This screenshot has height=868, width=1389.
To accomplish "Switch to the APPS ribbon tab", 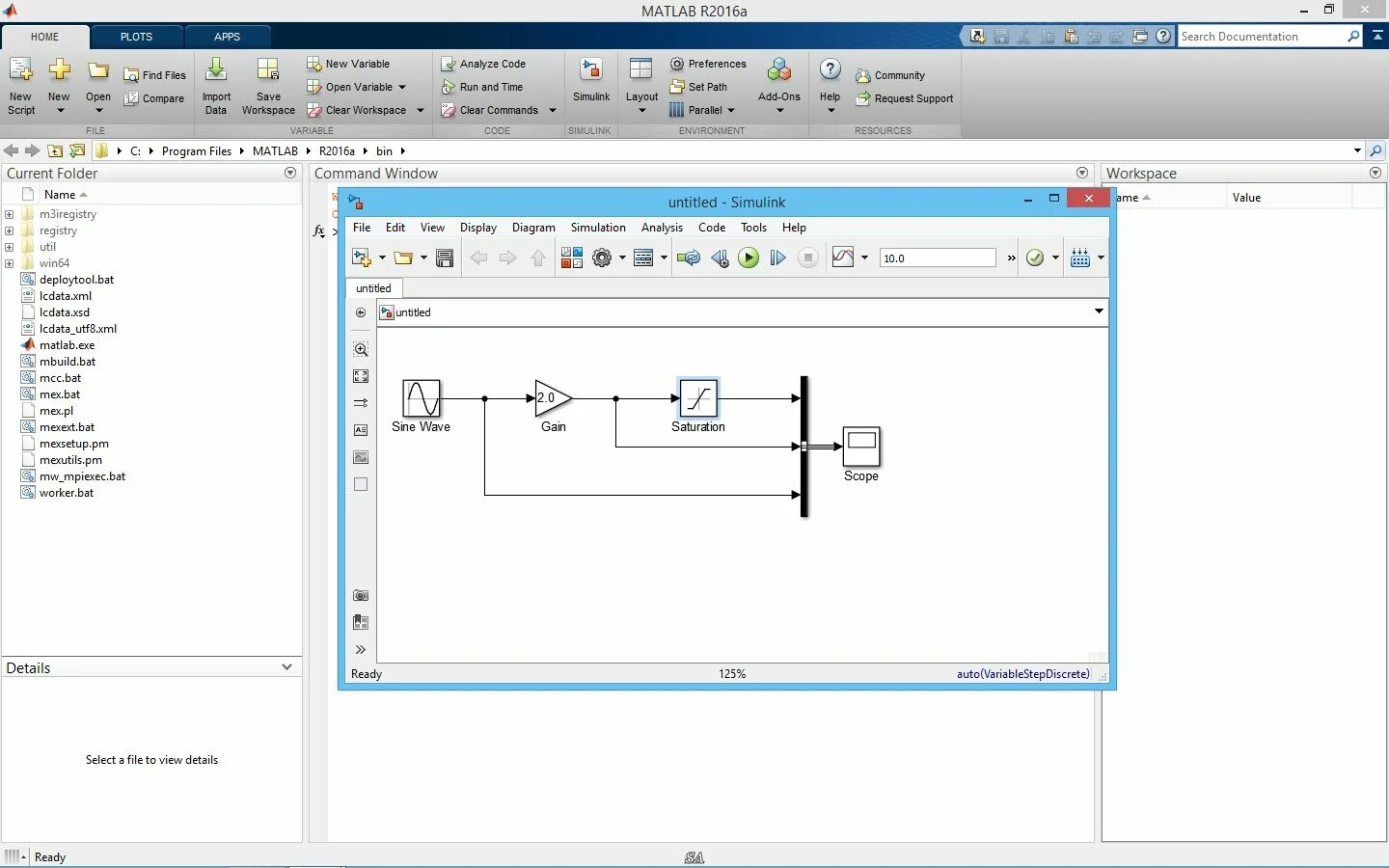I will pyautogui.click(x=227, y=37).
